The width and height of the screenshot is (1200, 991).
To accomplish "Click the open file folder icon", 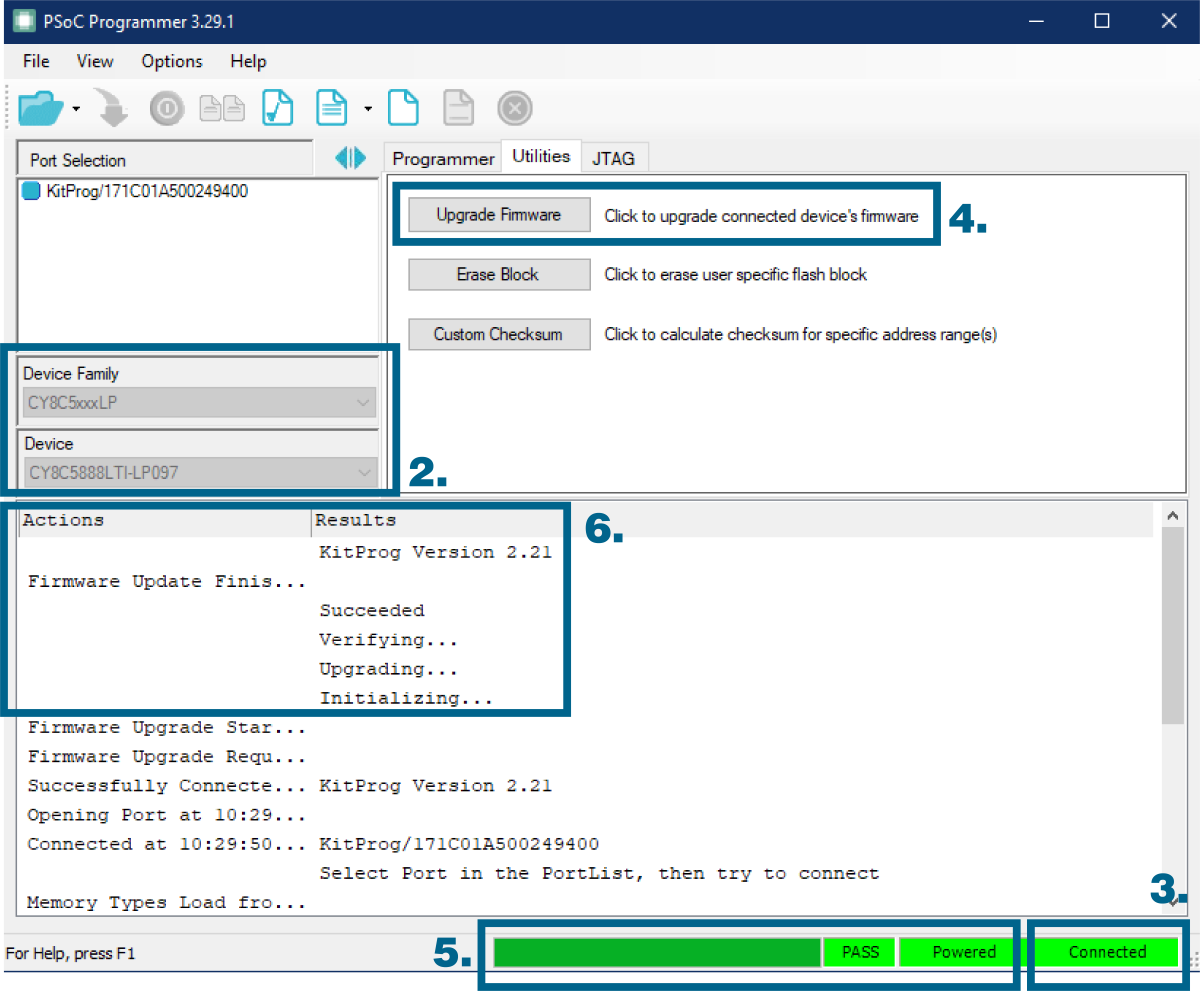I will [41, 107].
